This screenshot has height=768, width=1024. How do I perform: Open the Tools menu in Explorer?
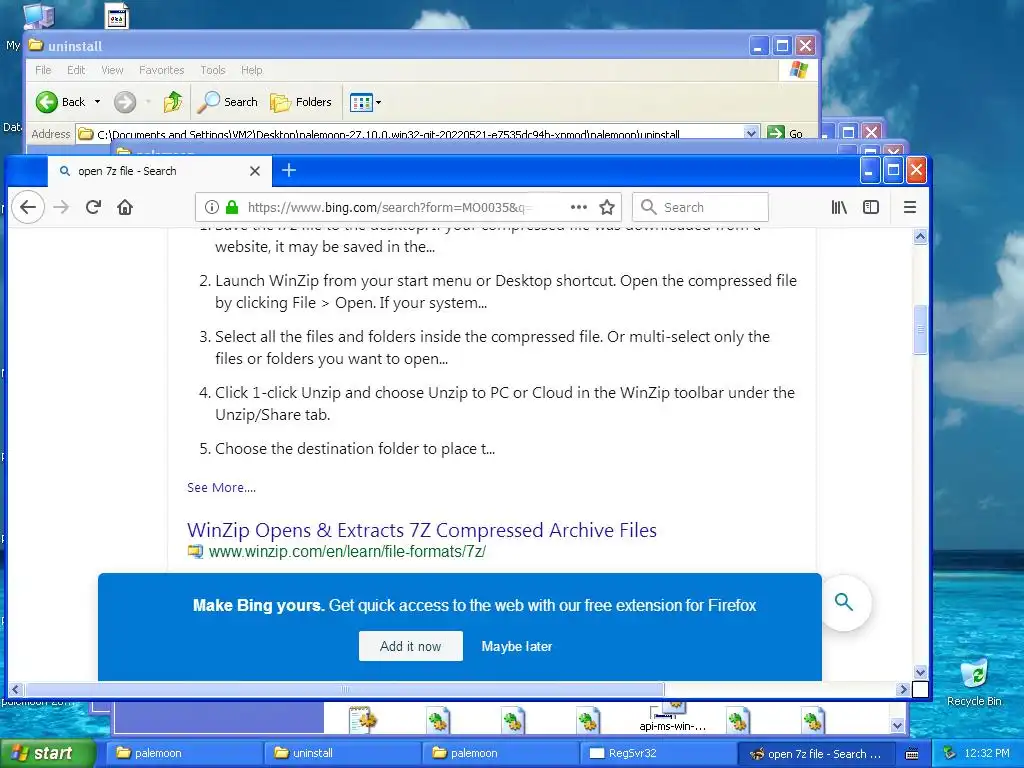pyautogui.click(x=213, y=70)
